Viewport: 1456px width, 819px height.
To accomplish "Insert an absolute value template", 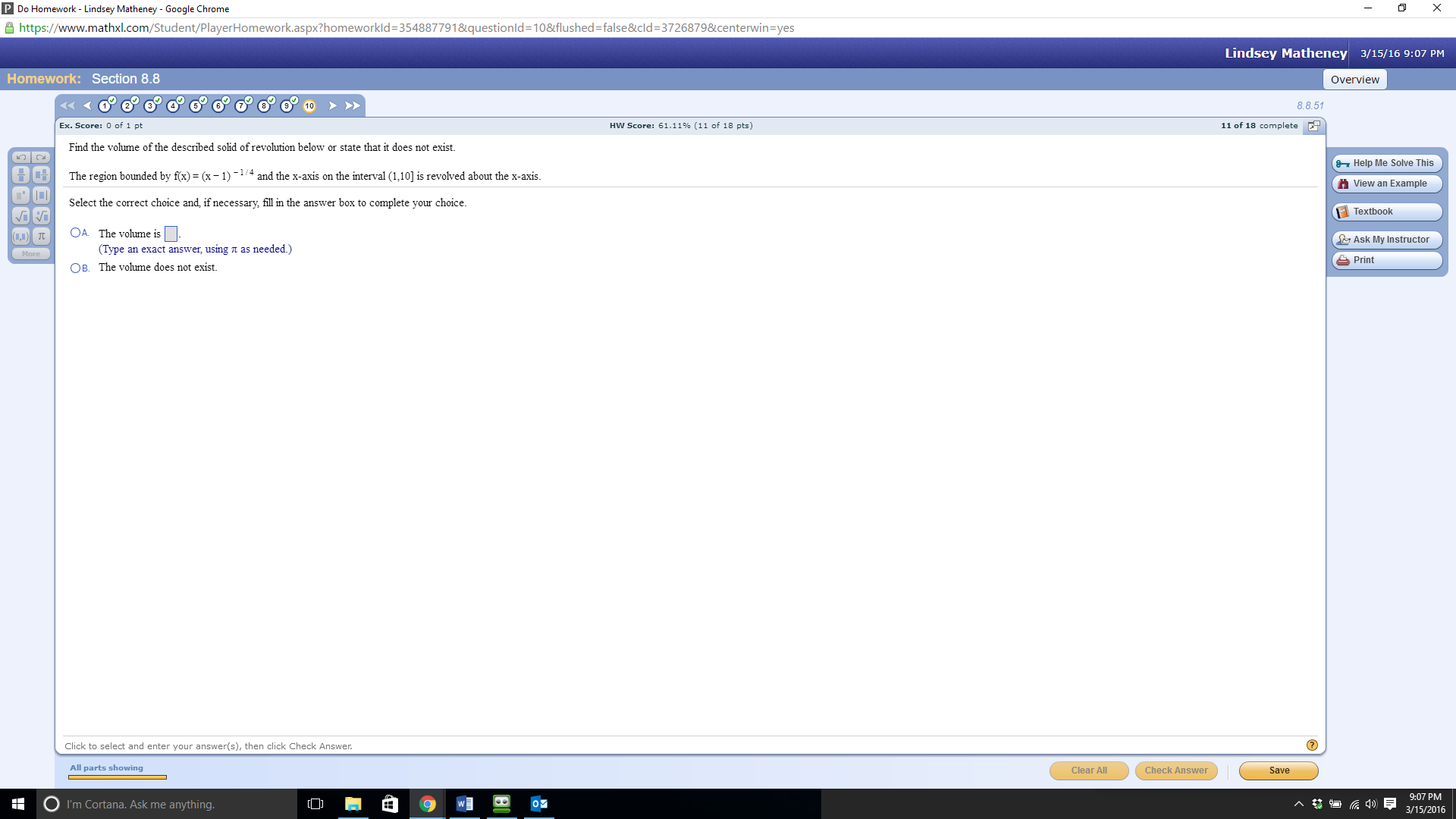I will [42, 195].
